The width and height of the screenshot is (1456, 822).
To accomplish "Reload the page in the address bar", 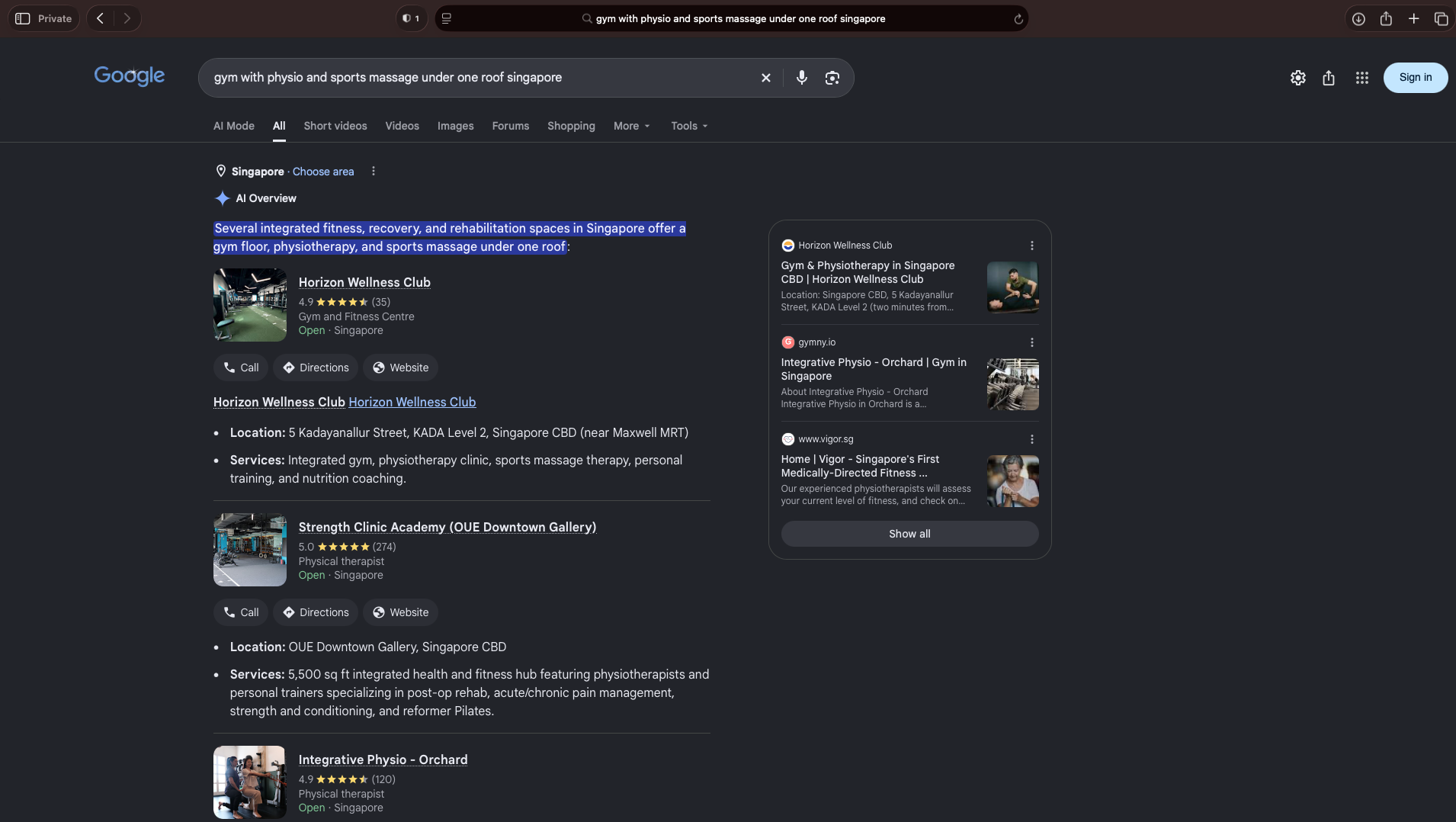I will [1018, 19].
